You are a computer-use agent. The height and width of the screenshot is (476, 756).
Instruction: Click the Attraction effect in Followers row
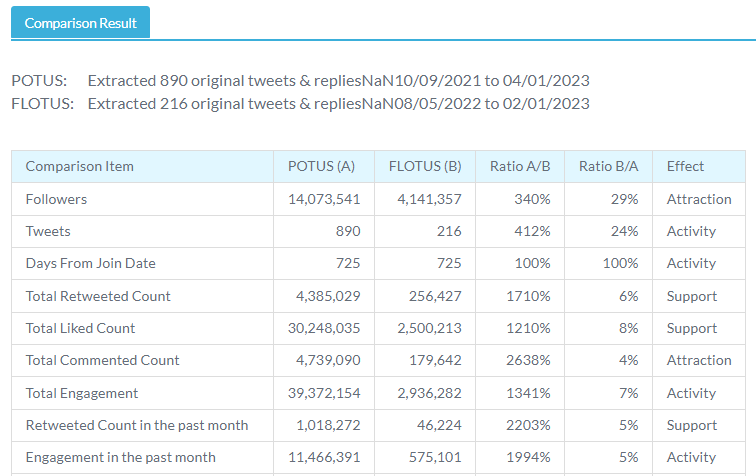(x=699, y=199)
